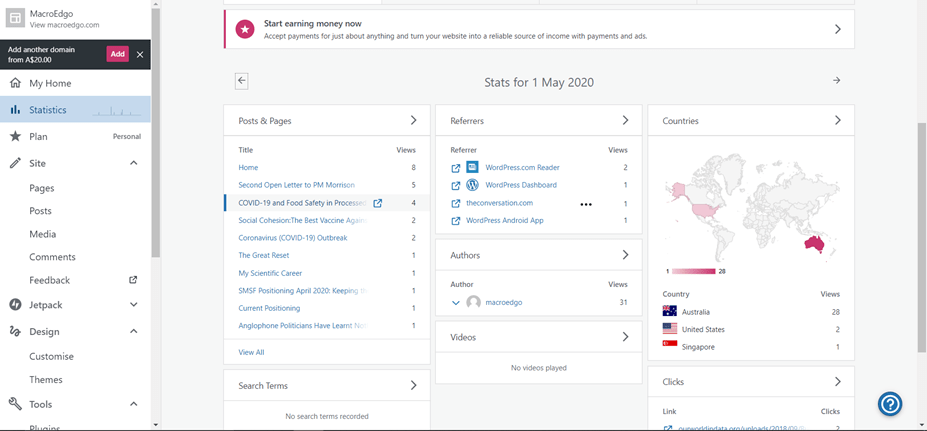Viewport: 927px width, 431px height.
Task: Open external link icon for WordPress.com Reader
Action: coord(456,168)
